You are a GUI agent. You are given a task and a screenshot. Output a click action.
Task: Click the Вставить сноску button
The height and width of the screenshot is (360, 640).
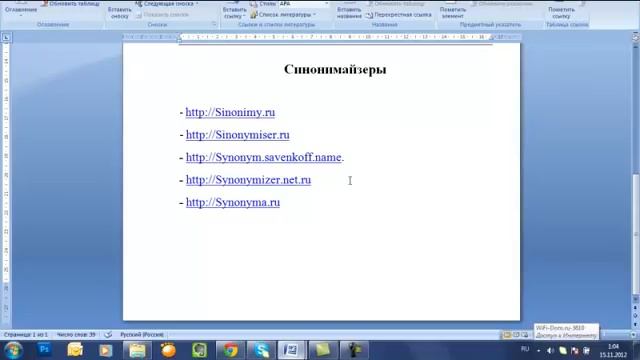[120, 12]
